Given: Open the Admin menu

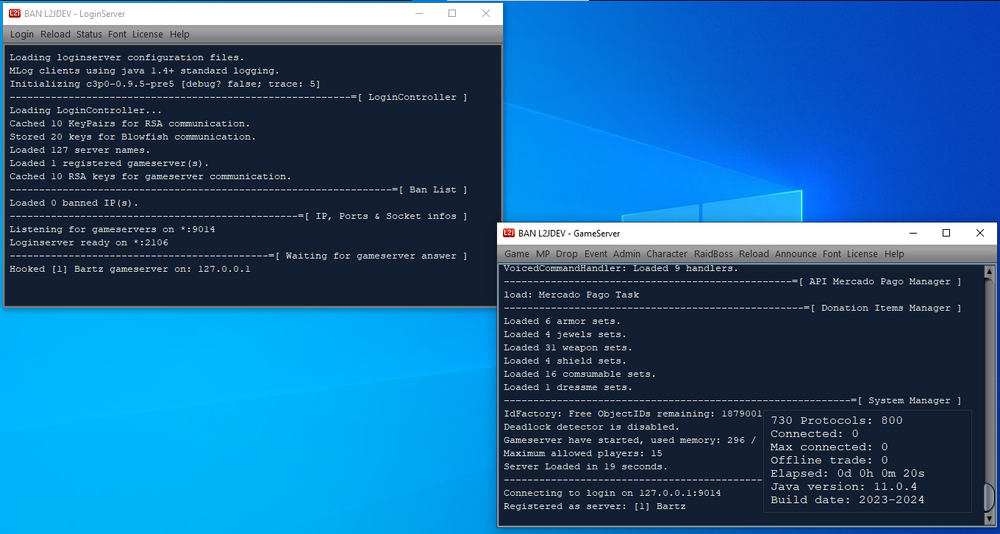Looking at the screenshot, I should (x=626, y=254).
